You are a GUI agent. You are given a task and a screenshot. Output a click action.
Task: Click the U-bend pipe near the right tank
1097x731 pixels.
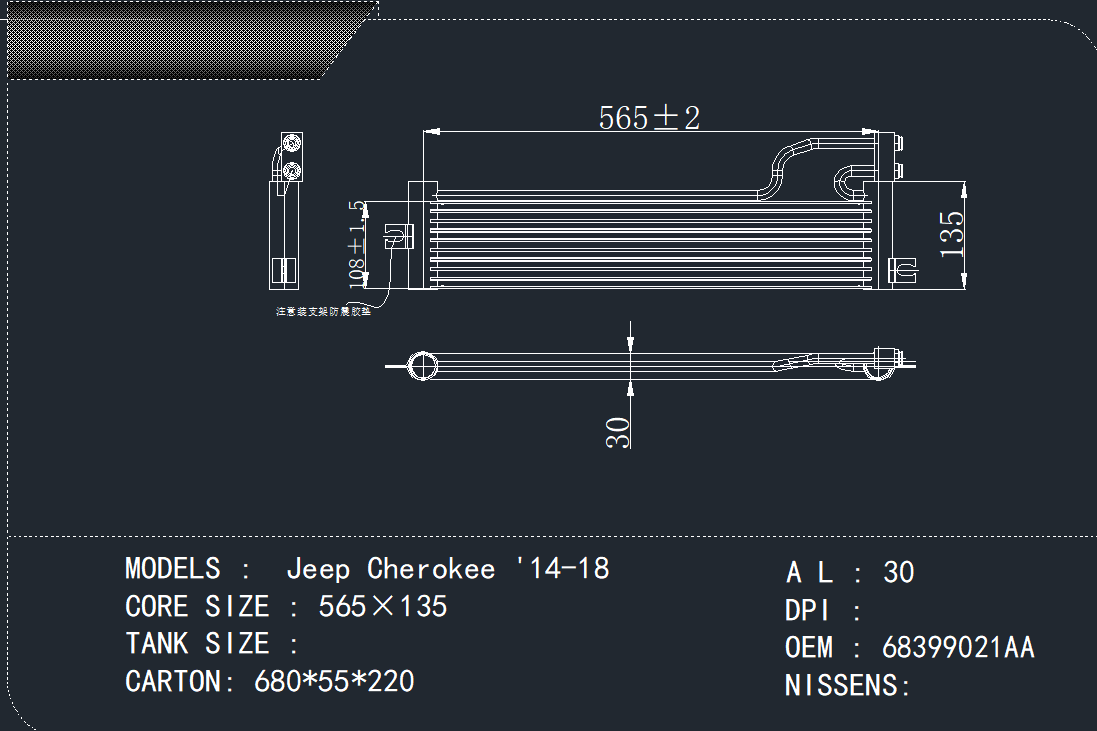point(847,177)
